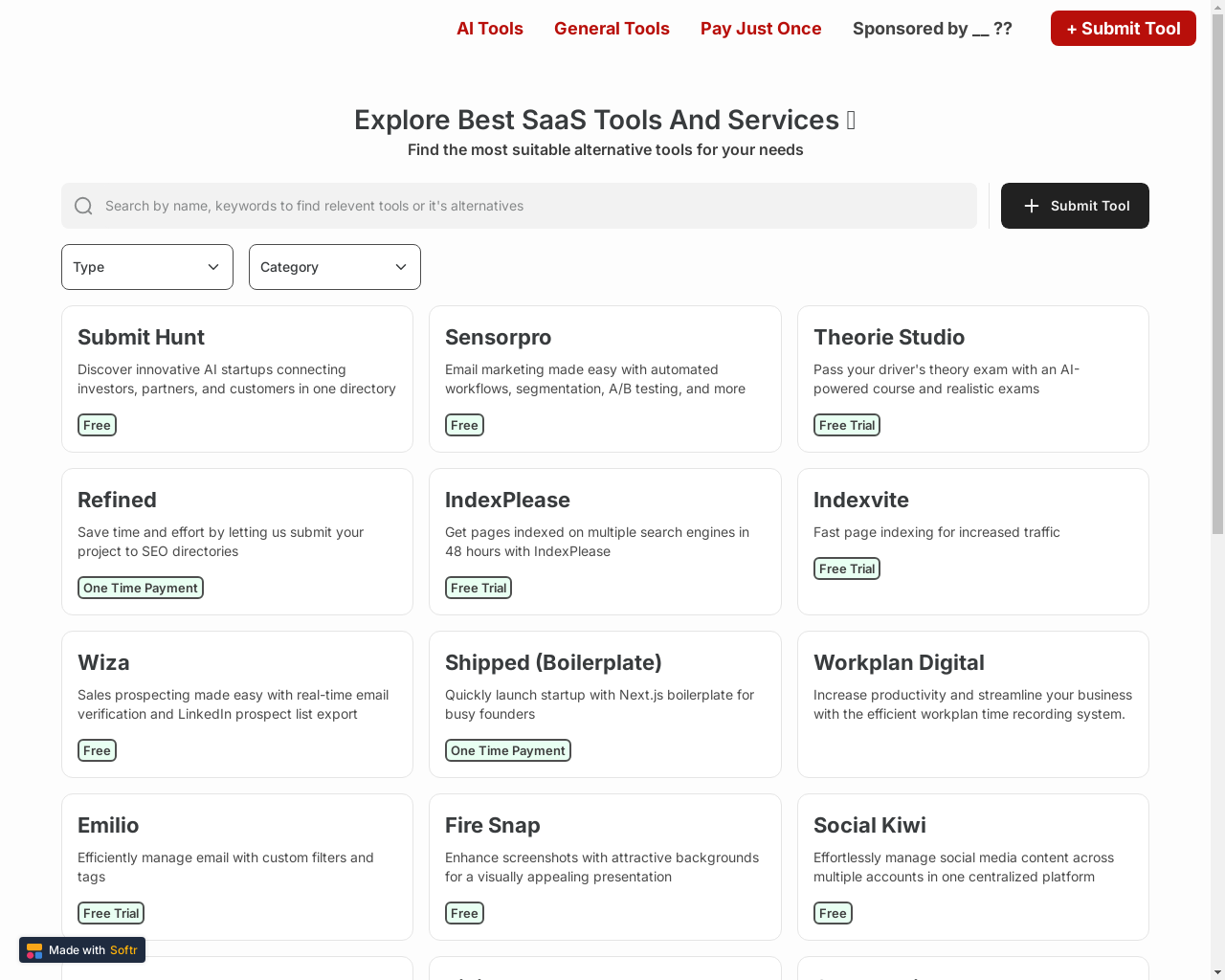This screenshot has width=1225, height=980.
Task: Click One Time Payment tag on Refined
Action: coord(141,588)
